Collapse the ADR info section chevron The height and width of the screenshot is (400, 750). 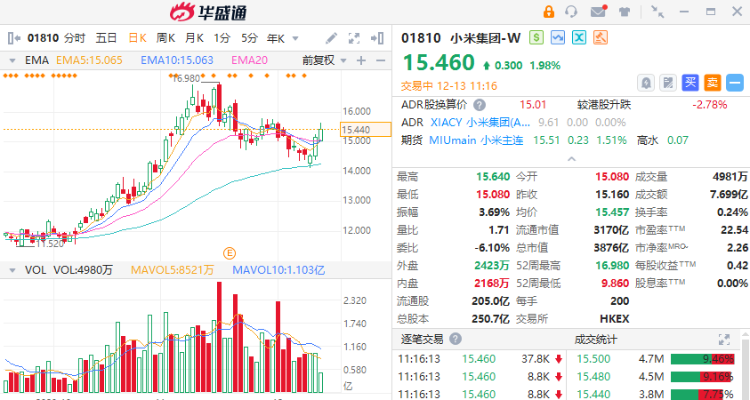pyautogui.click(x=572, y=159)
